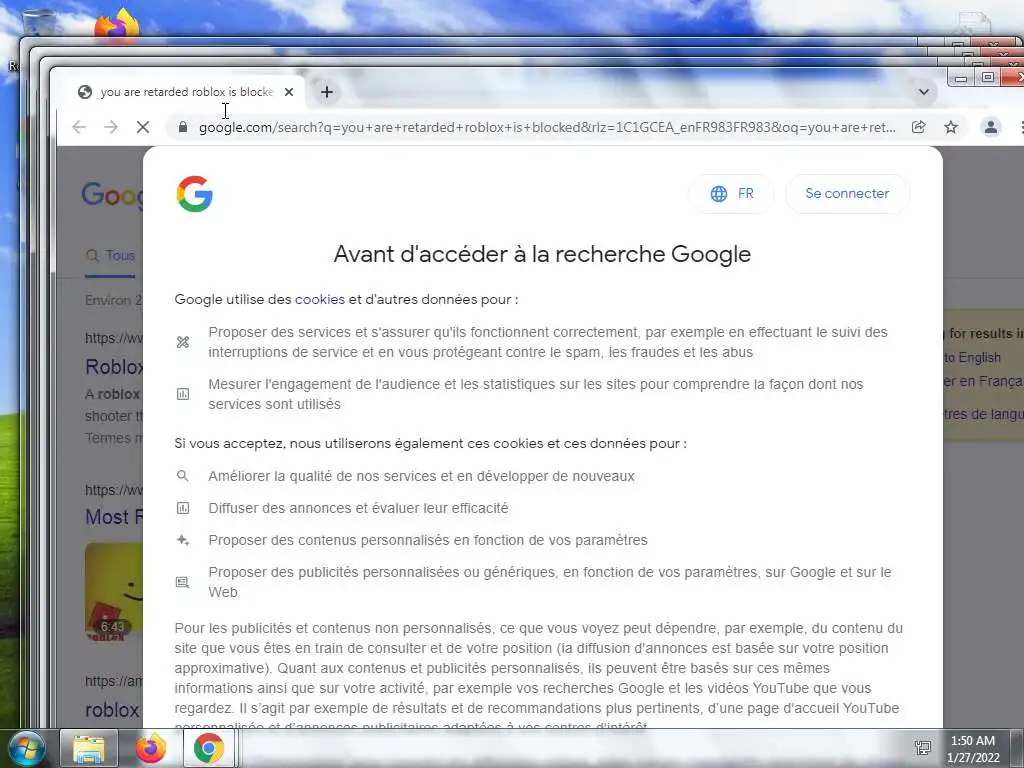Select the 'you are retarded roblox is blocked' tab

186,92
